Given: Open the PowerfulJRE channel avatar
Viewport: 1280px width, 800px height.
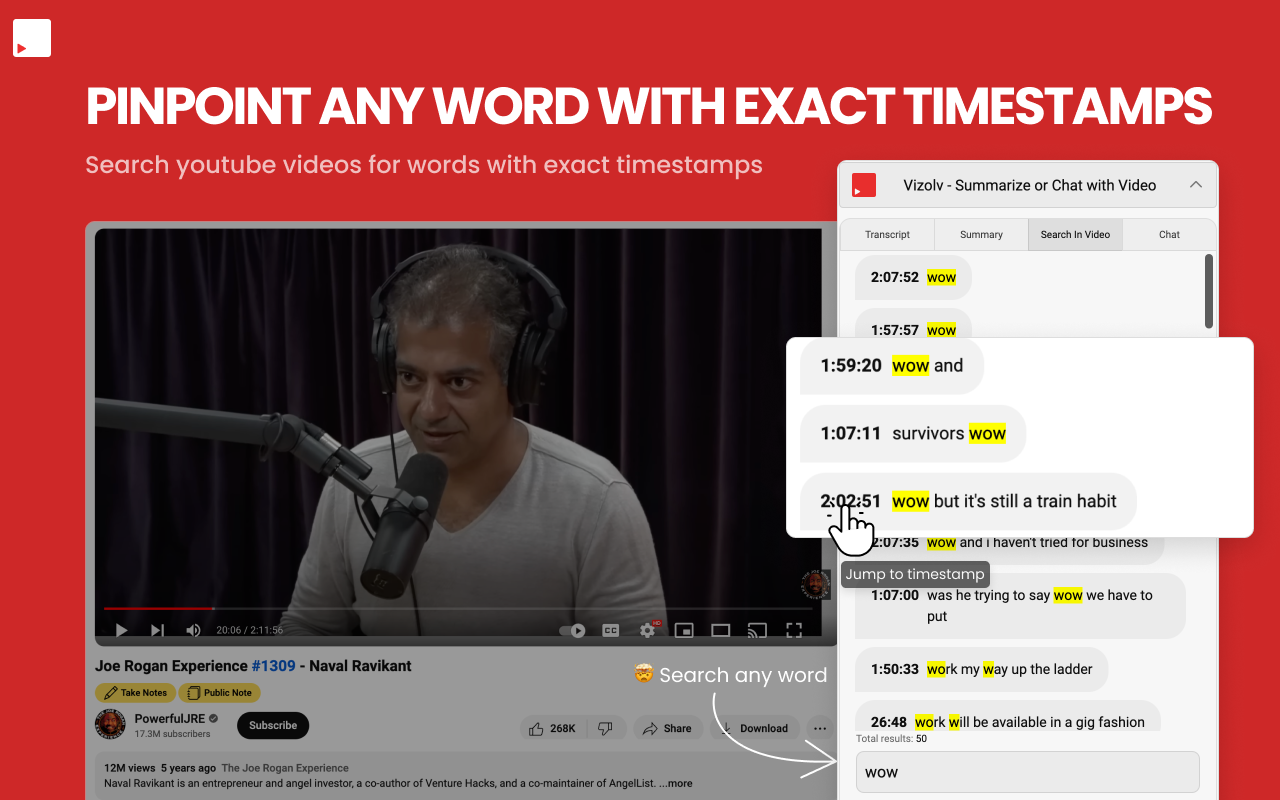Looking at the screenshot, I should point(110,725).
